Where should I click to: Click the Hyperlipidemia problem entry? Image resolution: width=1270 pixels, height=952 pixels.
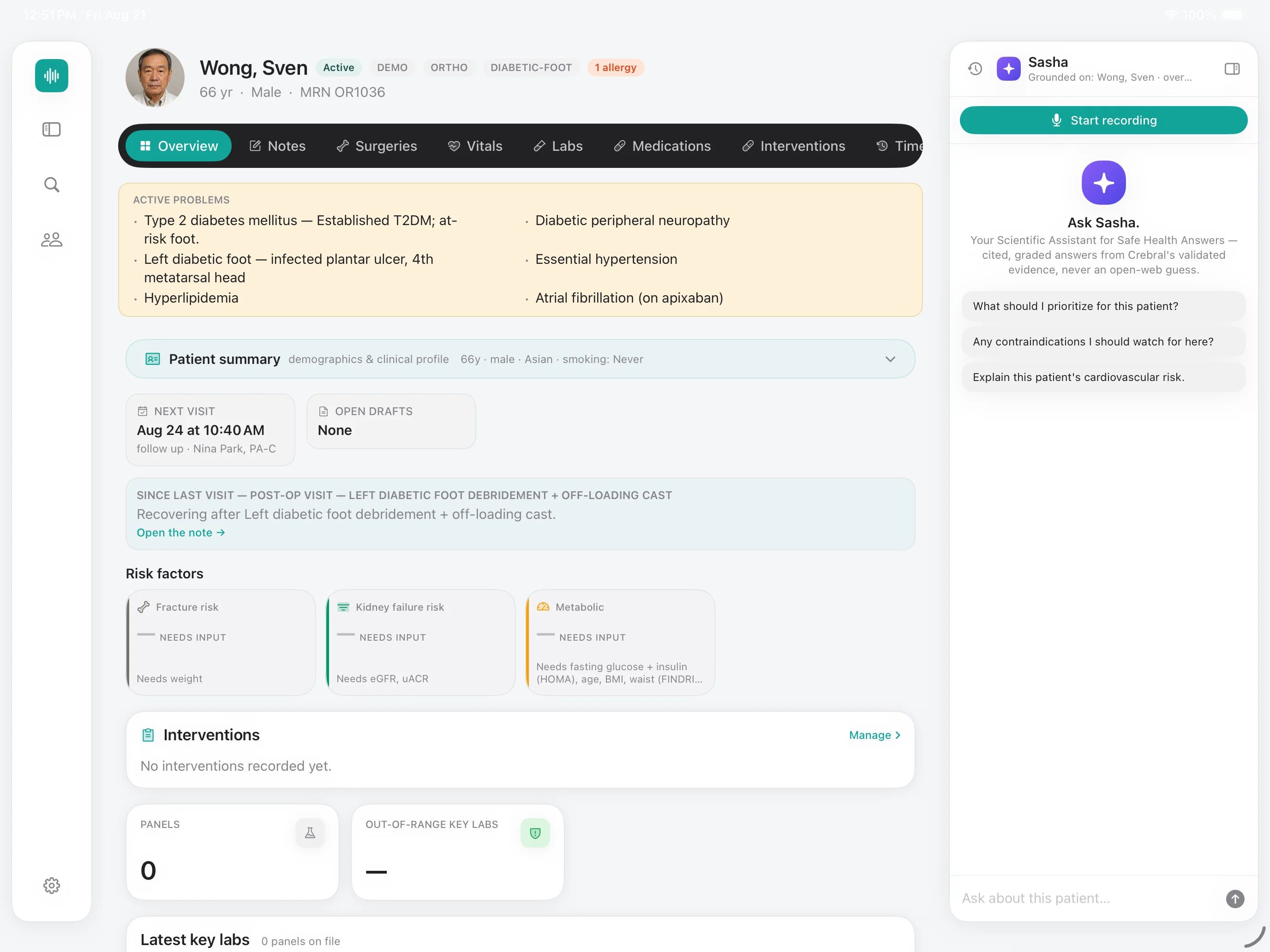point(191,298)
